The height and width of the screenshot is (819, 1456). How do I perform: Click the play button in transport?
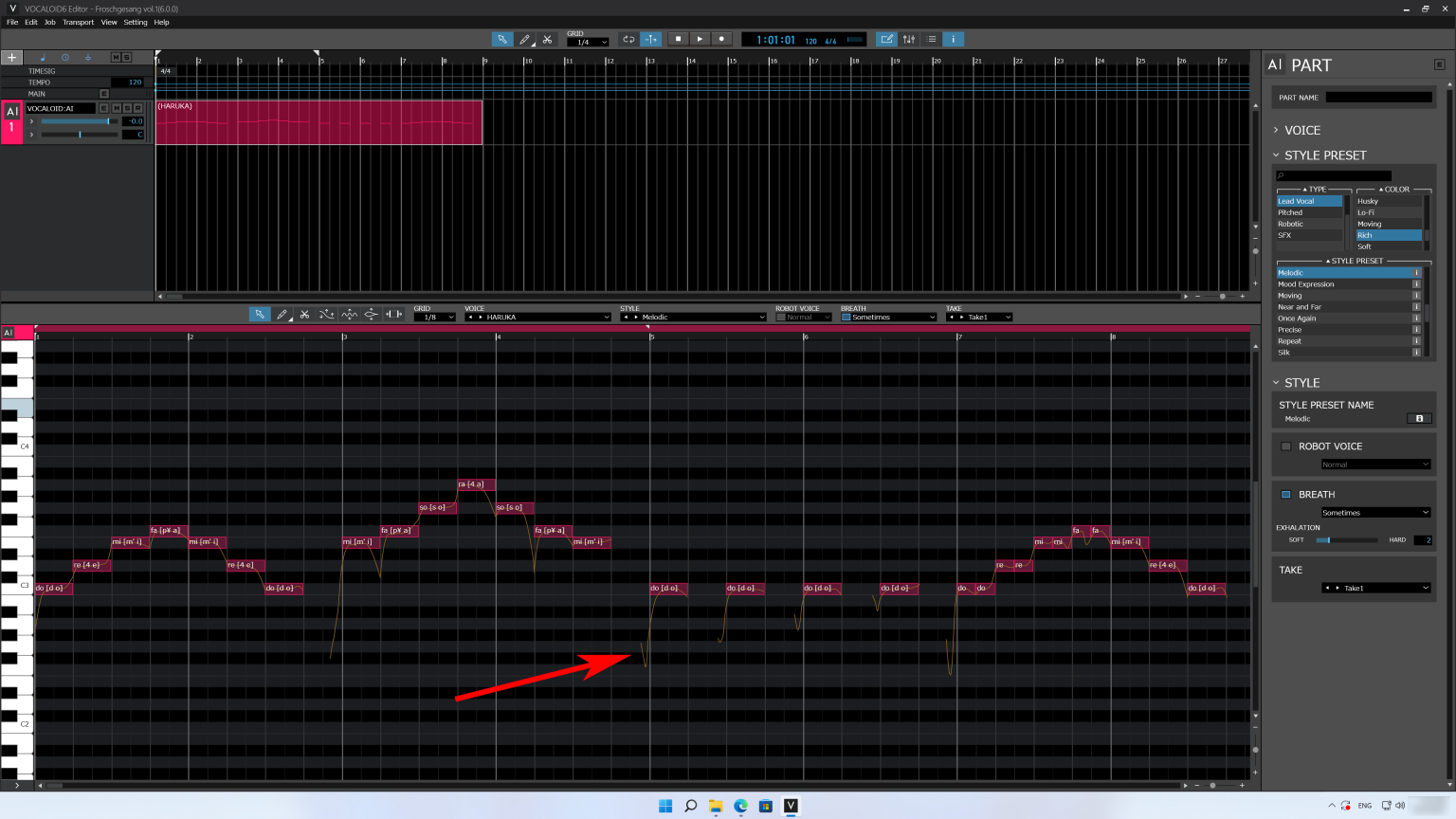[700, 39]
